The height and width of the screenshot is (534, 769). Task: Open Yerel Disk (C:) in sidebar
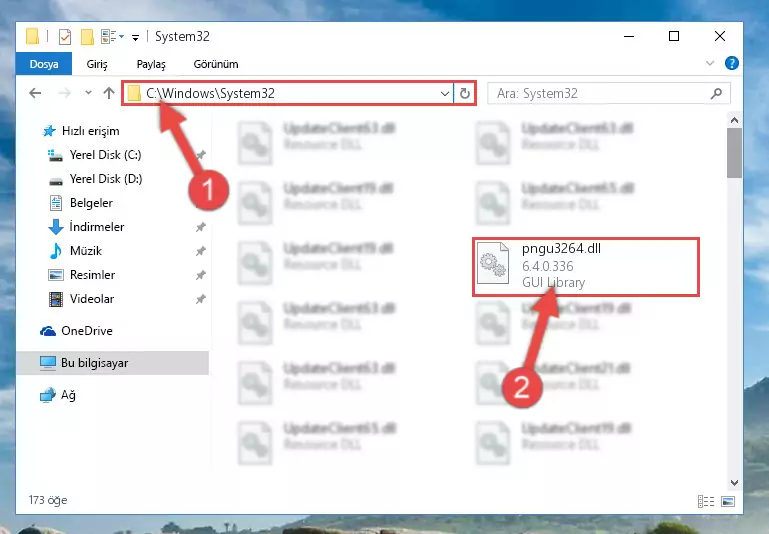coord(105,155)
